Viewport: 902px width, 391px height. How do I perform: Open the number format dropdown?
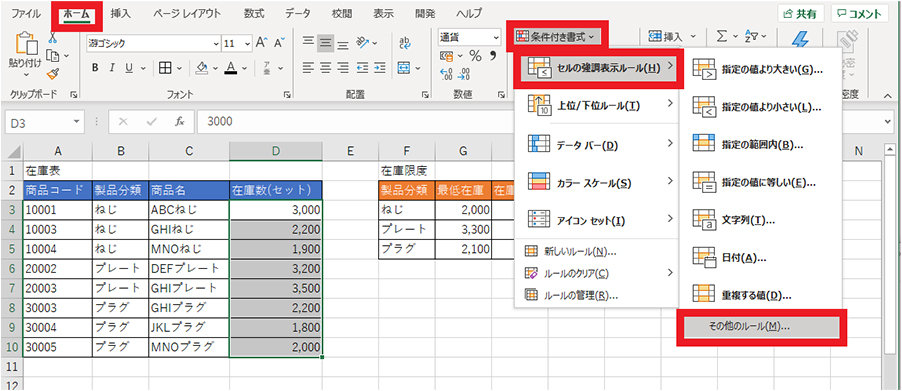pyautogui.click(x=496, y=37)
